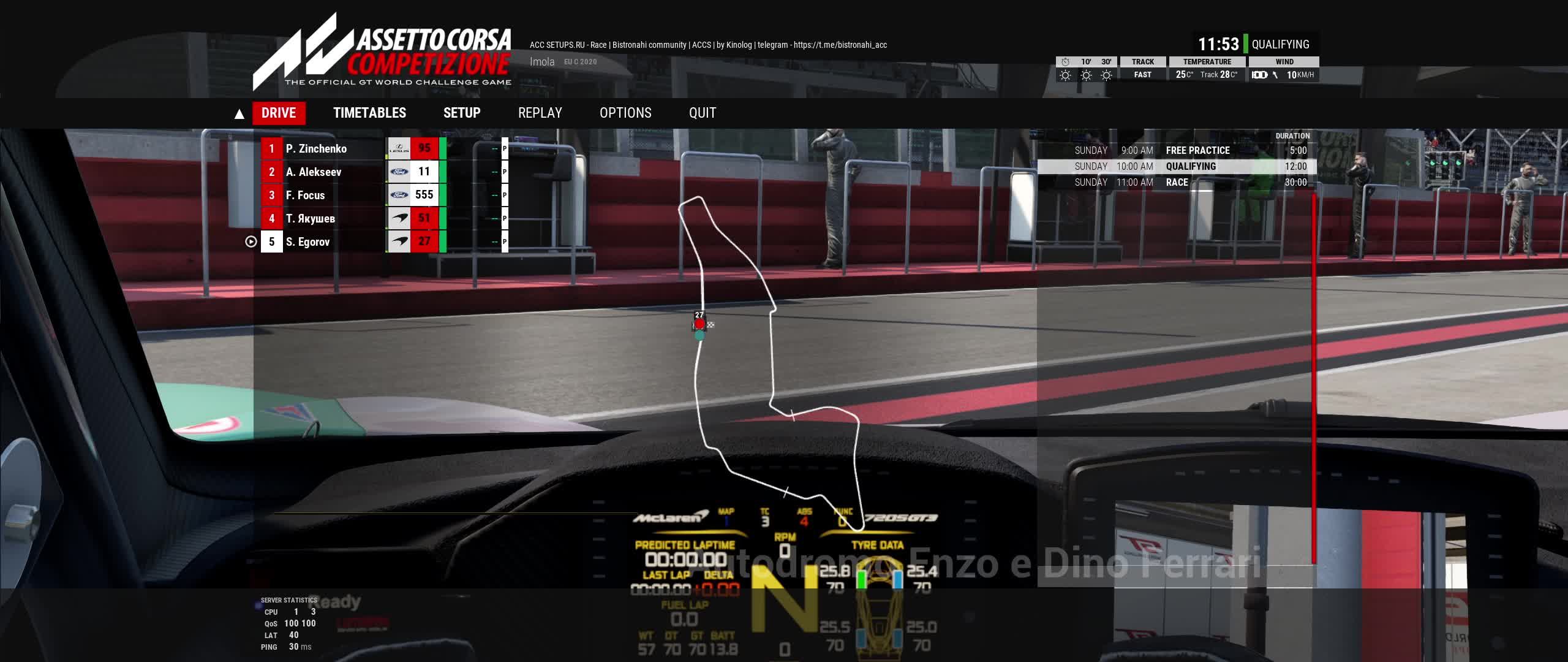Viewport: 1568px width, 662px height.
Task: Click the current weather sun icon
Action: tap(1066, 75)
